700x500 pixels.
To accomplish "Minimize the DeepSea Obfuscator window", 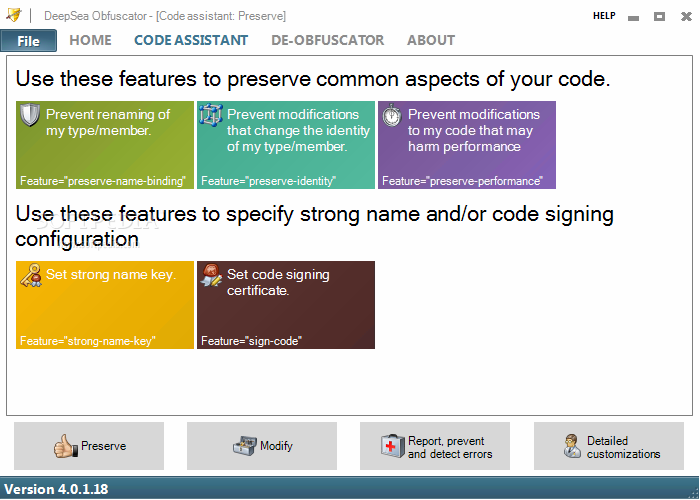I will point(633,17).
